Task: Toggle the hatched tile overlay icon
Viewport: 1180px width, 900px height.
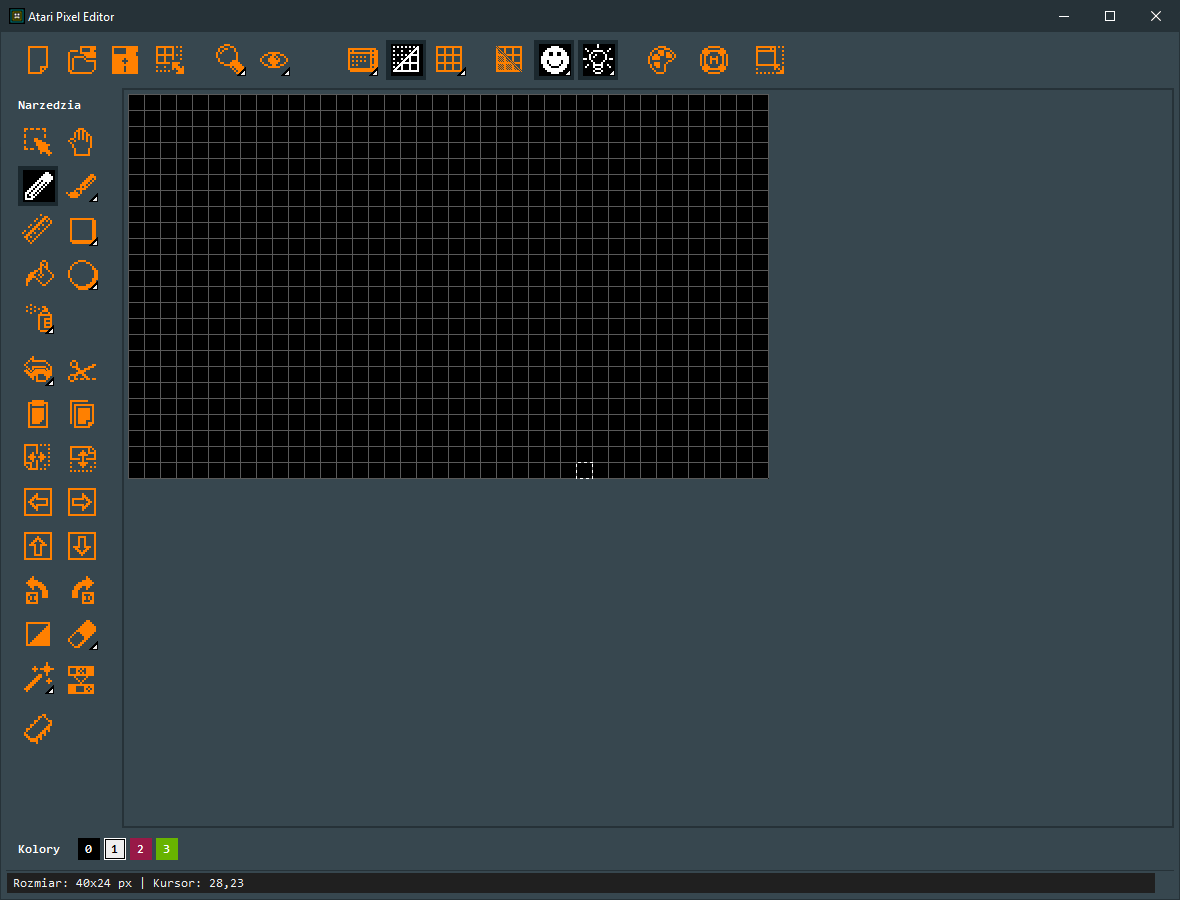Action: (509, 59)
